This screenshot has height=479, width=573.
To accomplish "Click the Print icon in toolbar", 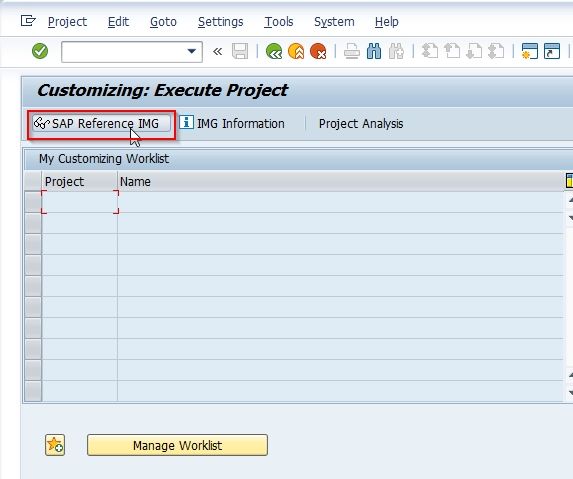I will pos(352,51).
